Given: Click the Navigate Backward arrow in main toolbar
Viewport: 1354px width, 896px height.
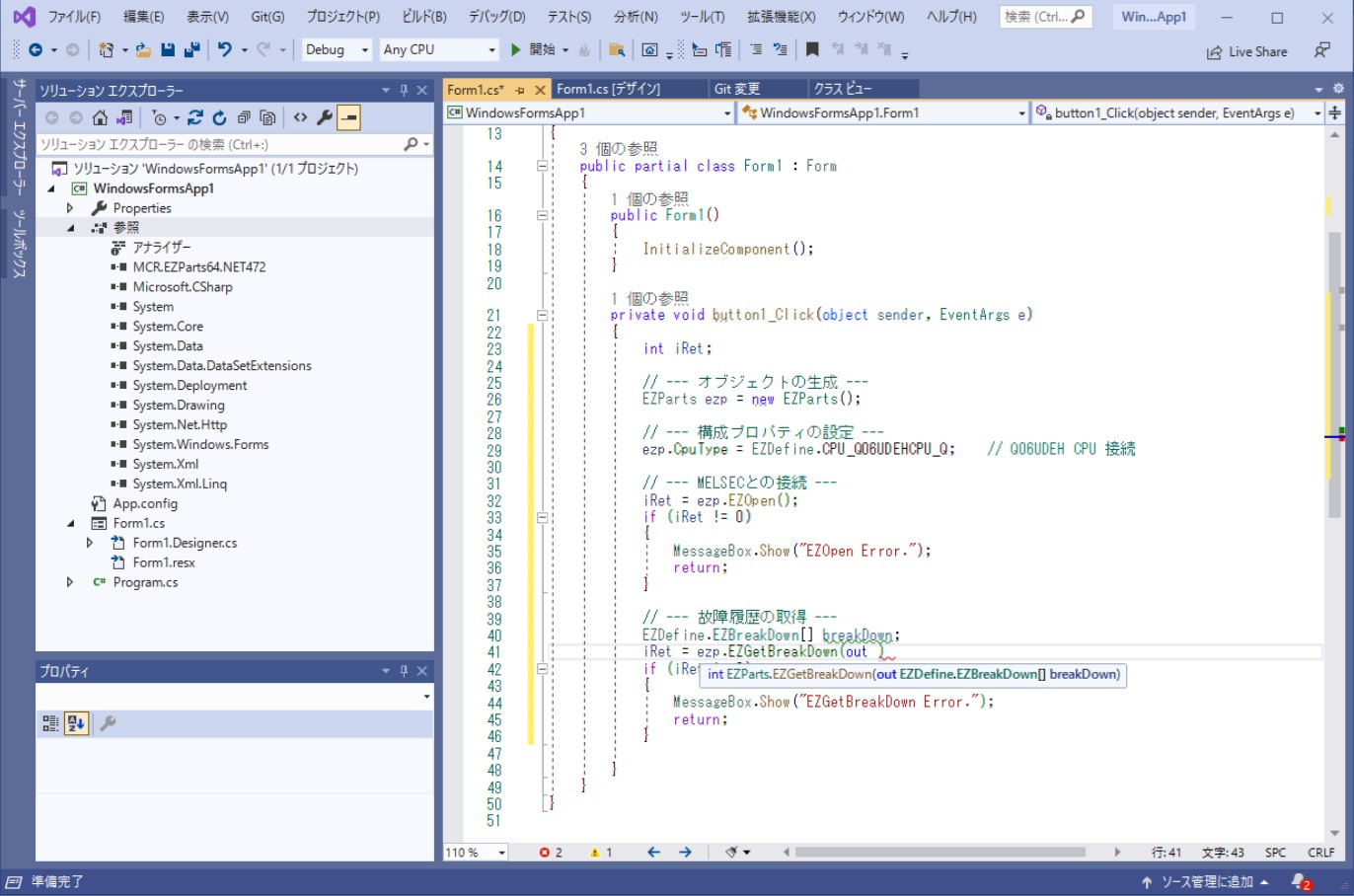Looking at the screenshot, I should 36,49.
